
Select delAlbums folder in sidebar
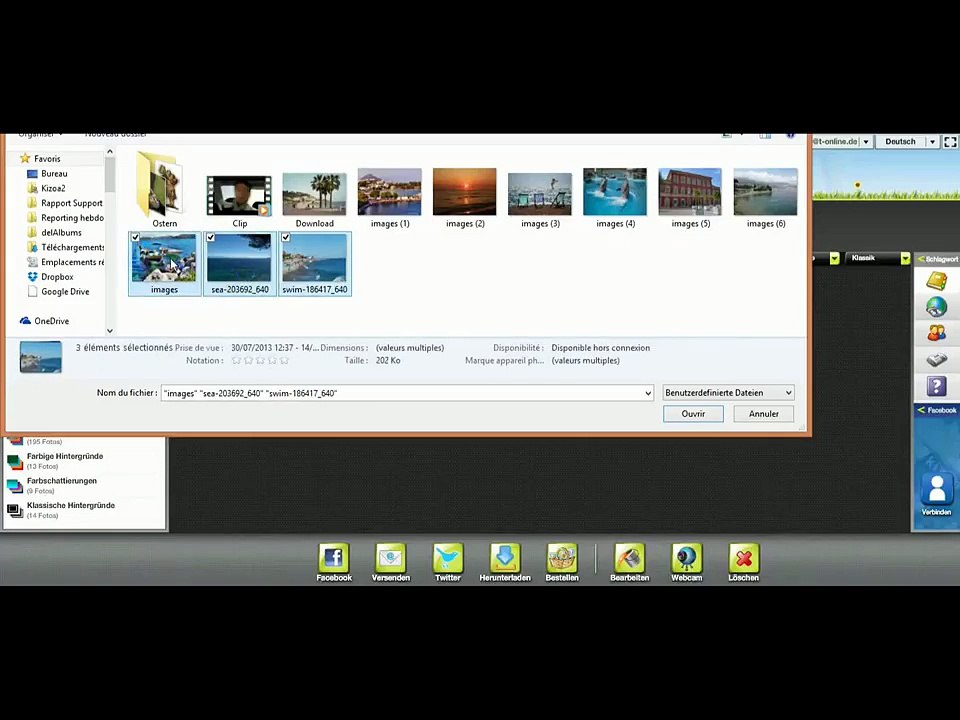[x=54, y=233]
